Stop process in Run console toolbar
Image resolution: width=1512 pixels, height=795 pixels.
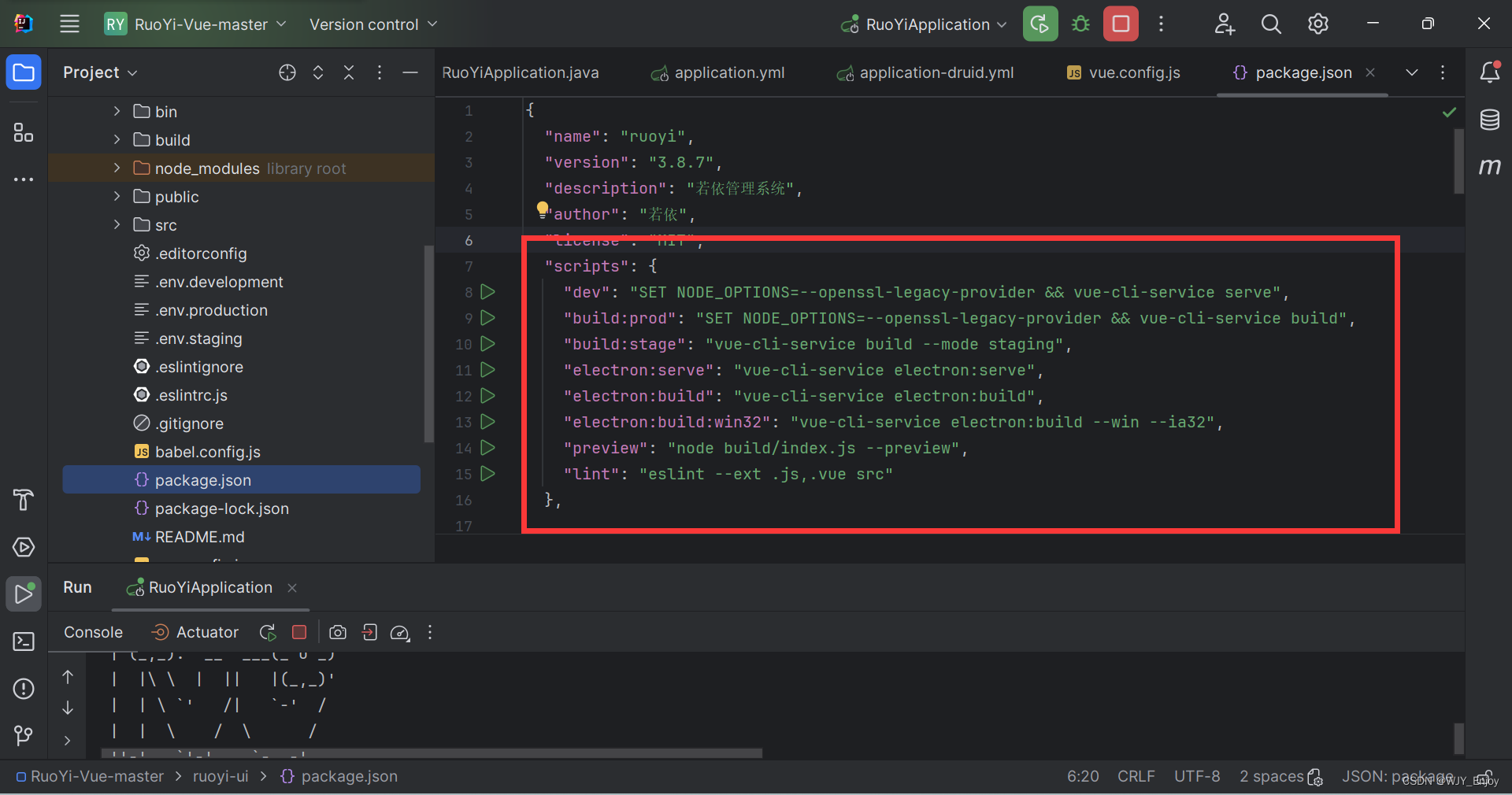point(299,632)
